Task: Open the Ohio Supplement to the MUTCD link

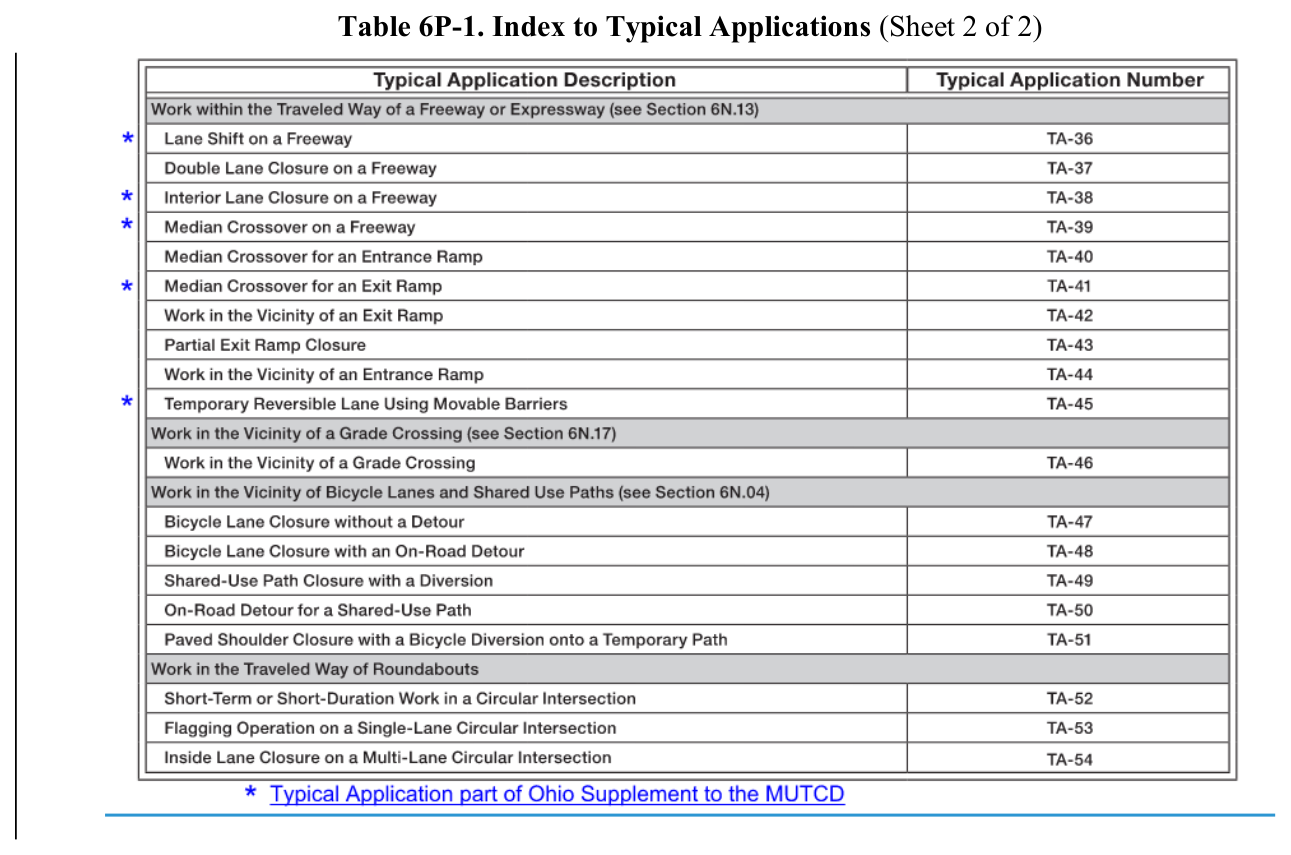Action: tap(557, 794)
